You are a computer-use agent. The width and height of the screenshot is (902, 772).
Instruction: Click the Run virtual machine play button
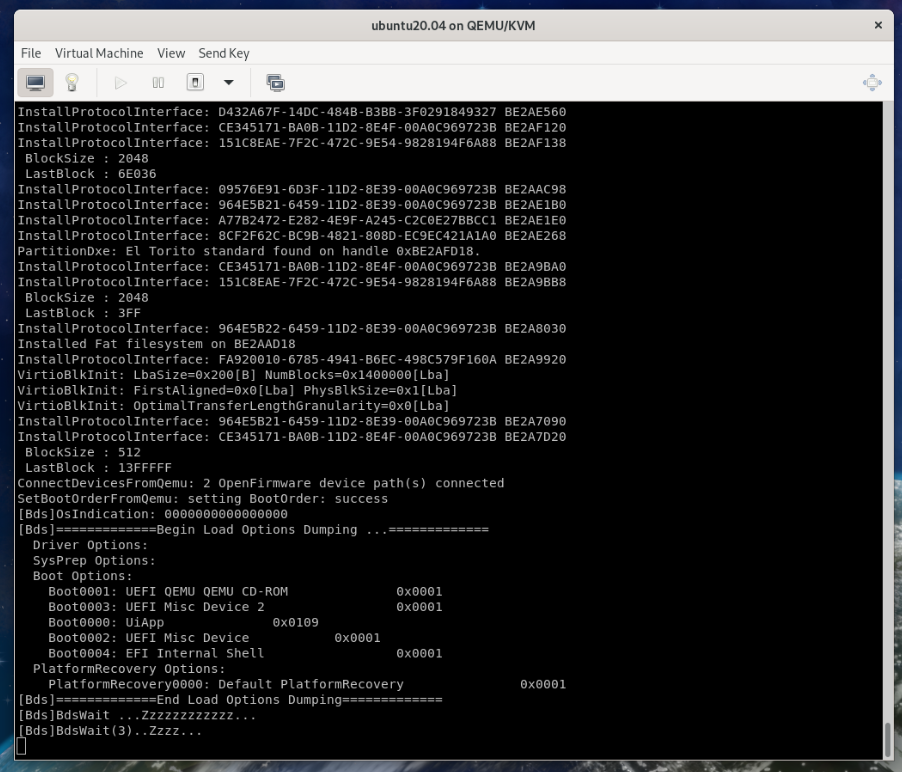pos(120,83)
